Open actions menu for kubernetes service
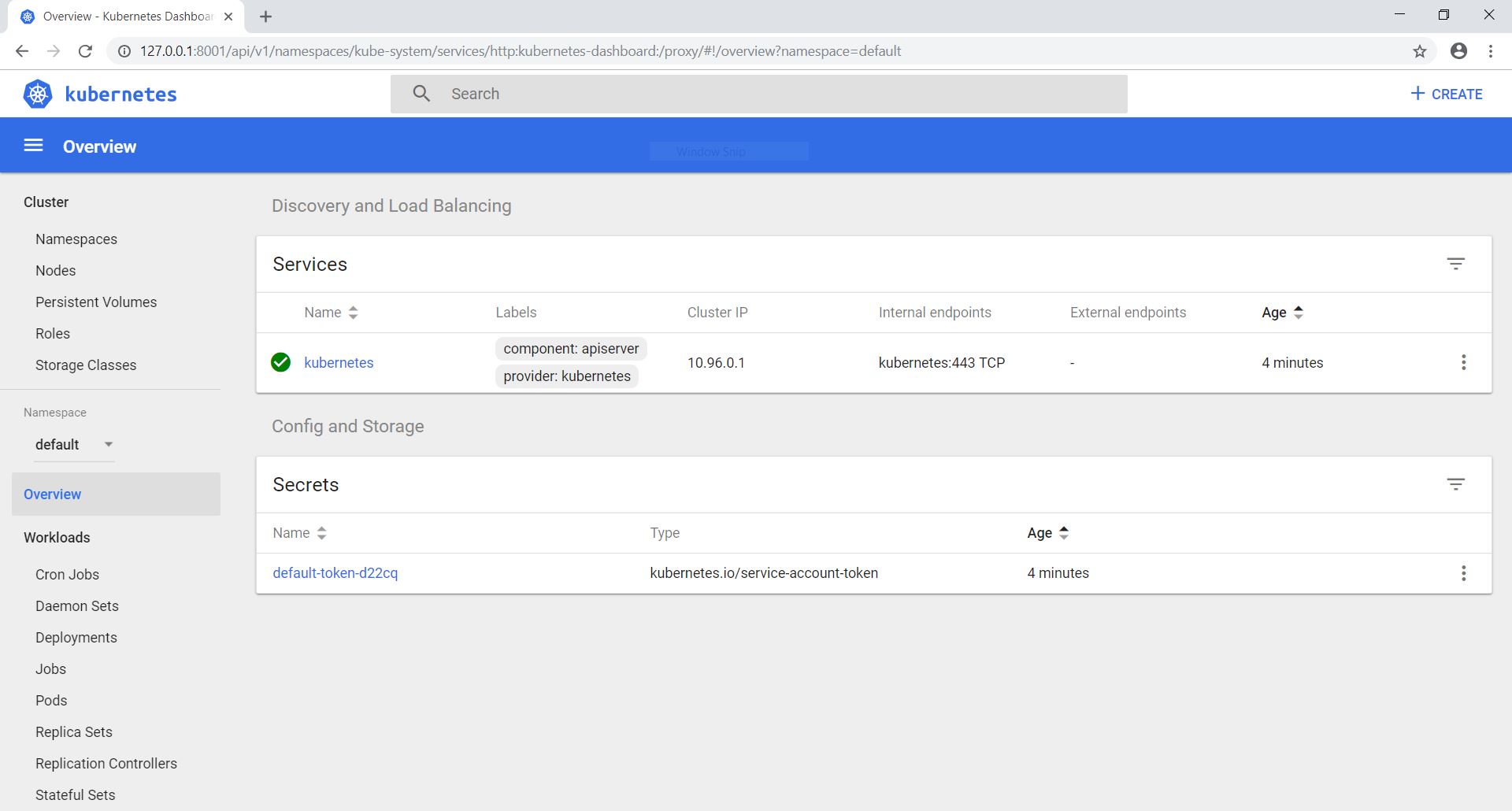This screenshot has width=1512, height=811. [x=1463, y=362]
